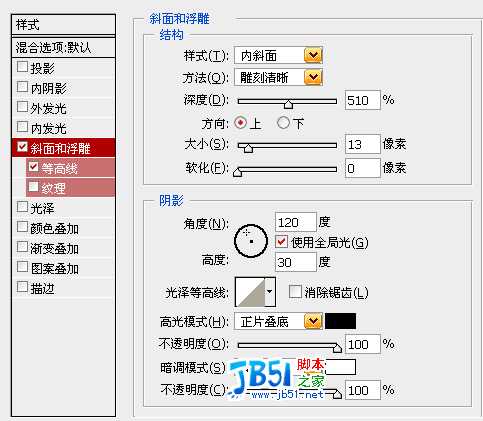Enable the 纹理 texture checkbox
Screen dimensions: 483x421
pyautogui.click(x=34, y=187)
